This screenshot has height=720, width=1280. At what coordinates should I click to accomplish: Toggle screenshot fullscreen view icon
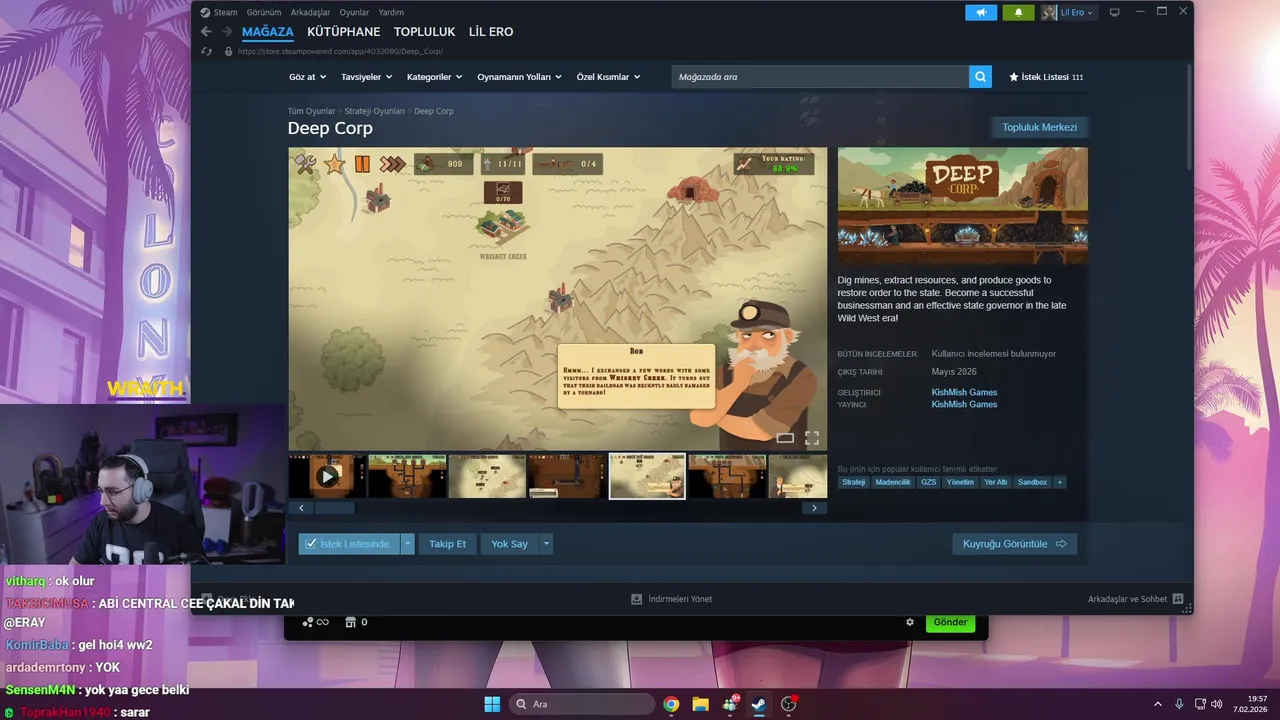tap(812, 438)
